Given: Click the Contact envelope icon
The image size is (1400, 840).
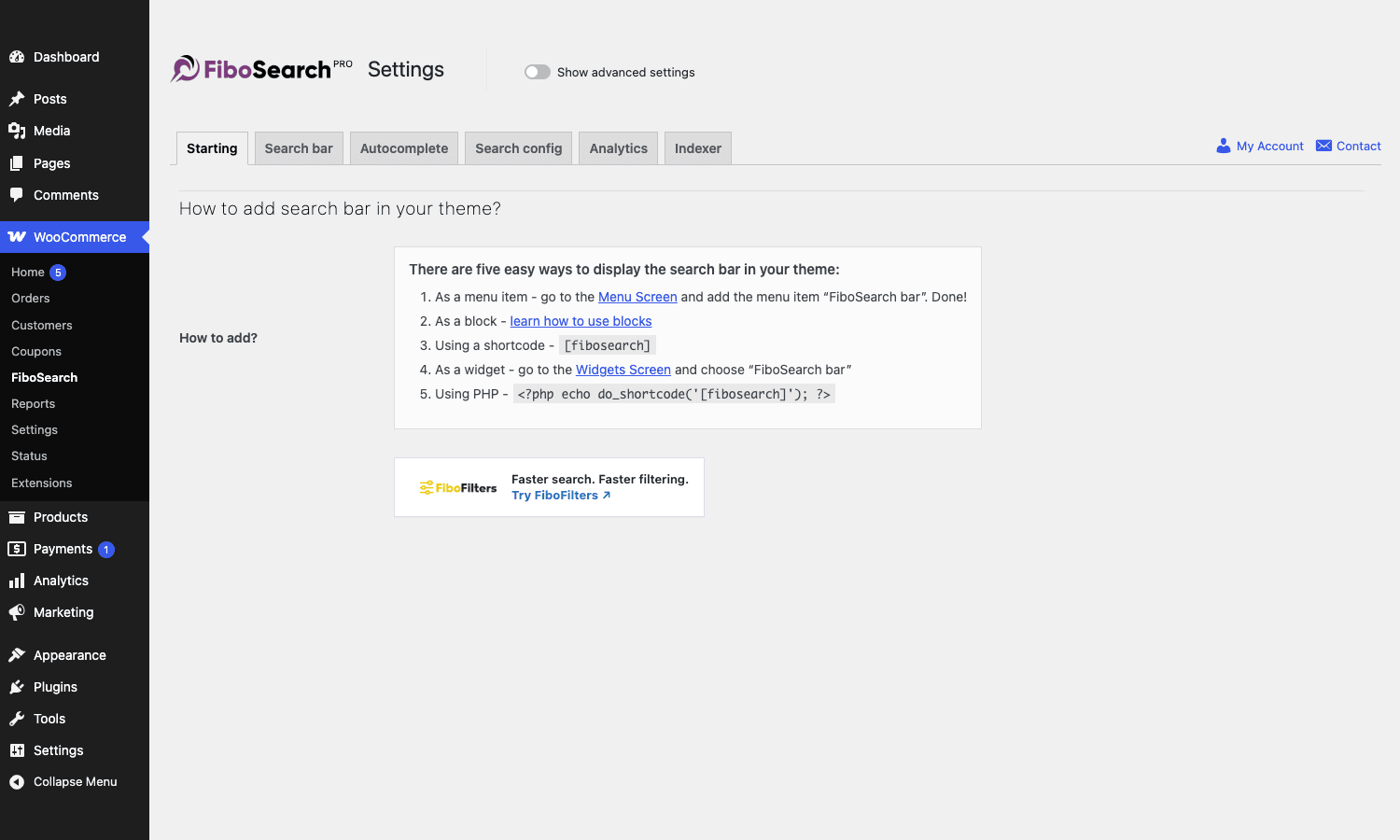Looking at the screenshot, I should click(1323, 146).
